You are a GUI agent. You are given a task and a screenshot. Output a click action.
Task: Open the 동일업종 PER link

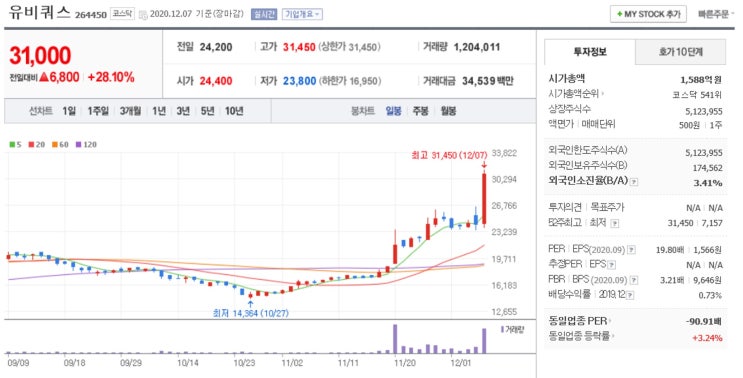point(578,321)
